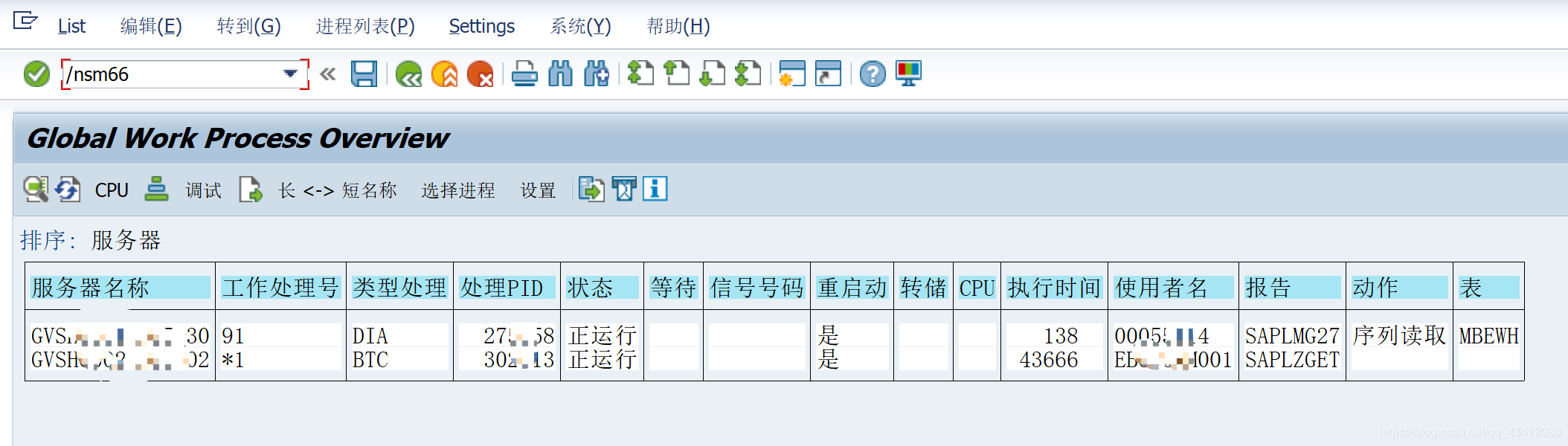Click the SAPLZGET report cell
Viewport: 1568px width, 446px height.
click(1292, 360)
